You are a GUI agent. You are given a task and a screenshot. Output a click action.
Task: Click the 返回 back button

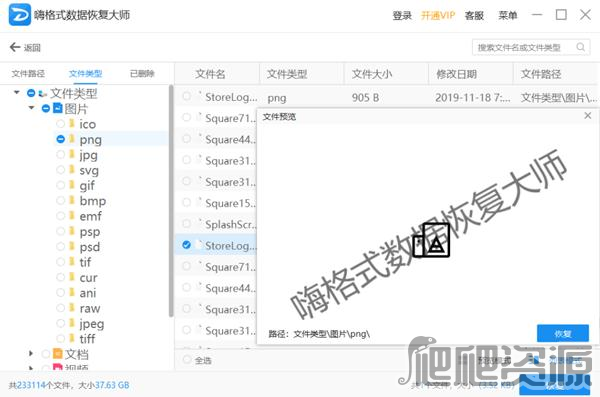(x=25, y=47)
